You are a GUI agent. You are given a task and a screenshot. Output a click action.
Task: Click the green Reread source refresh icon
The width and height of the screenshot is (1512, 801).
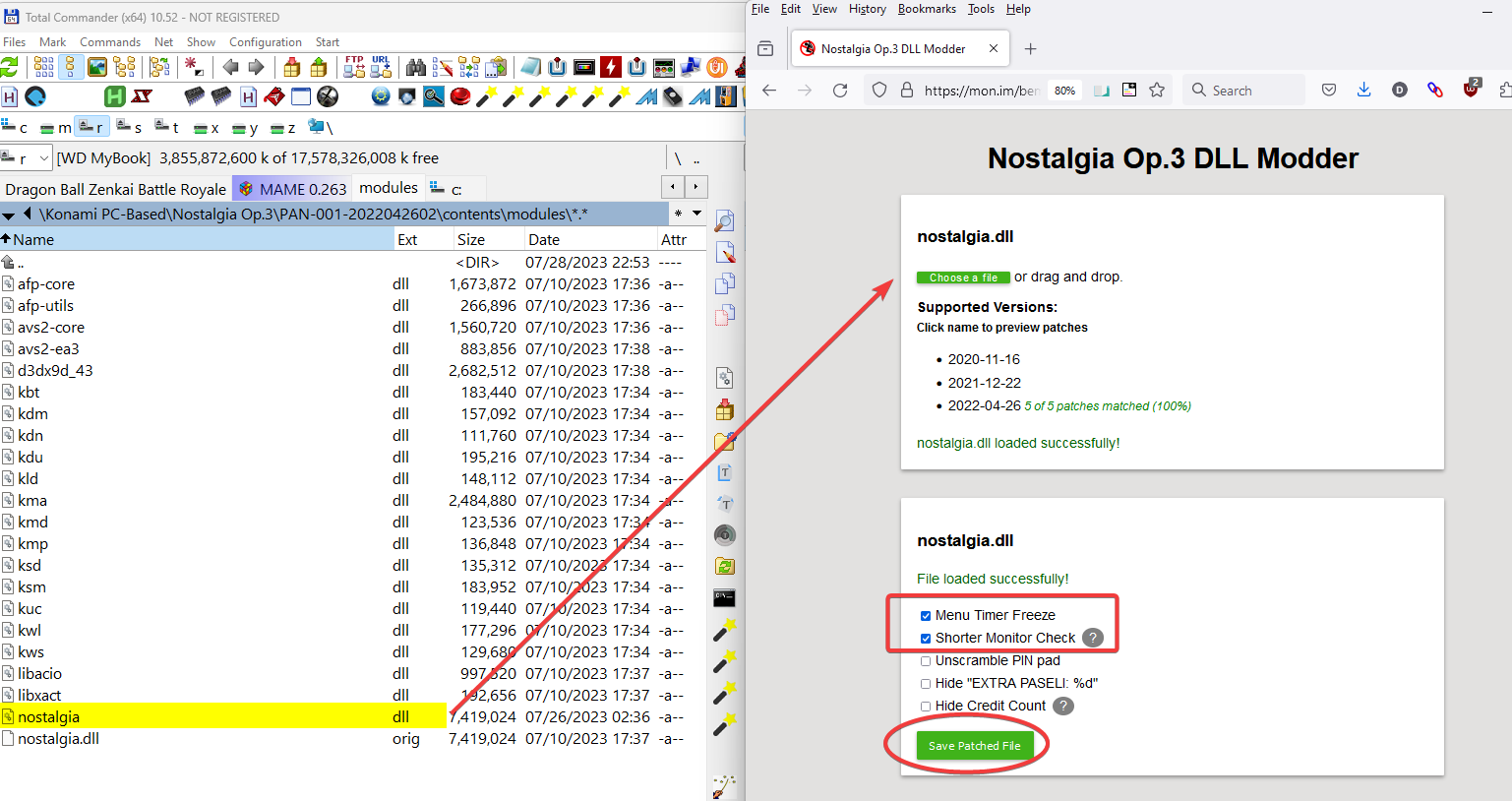(10, 67)
